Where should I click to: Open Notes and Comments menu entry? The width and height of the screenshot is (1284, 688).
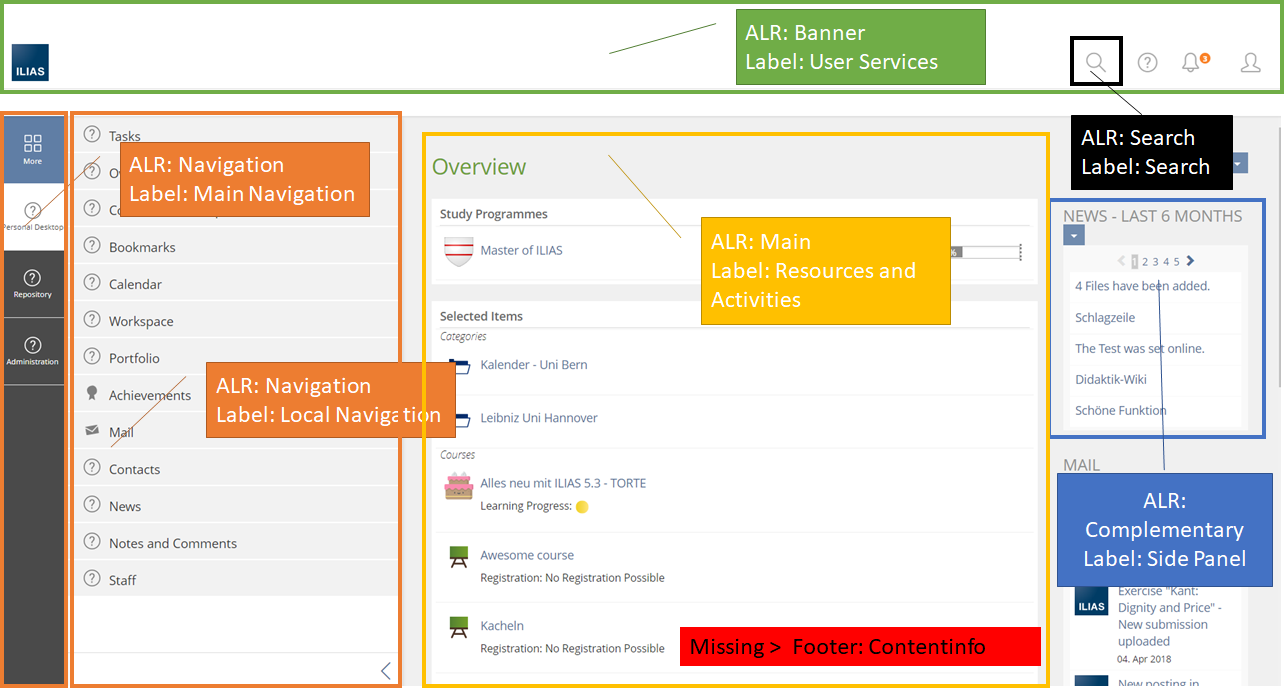[x=172, y=543]
